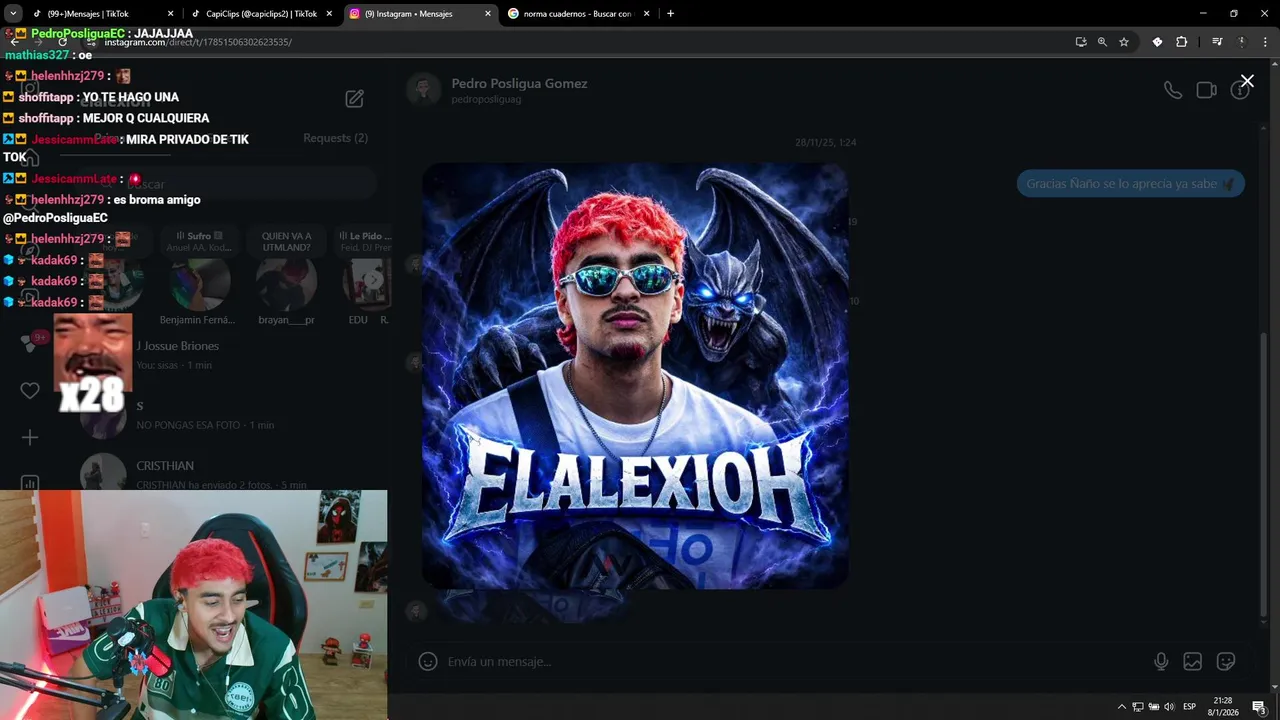Image resolution: width=1280 pixels, height=720 pixels.
Task: Open Chrome three-dot menu
Action: click(1265, 42)
